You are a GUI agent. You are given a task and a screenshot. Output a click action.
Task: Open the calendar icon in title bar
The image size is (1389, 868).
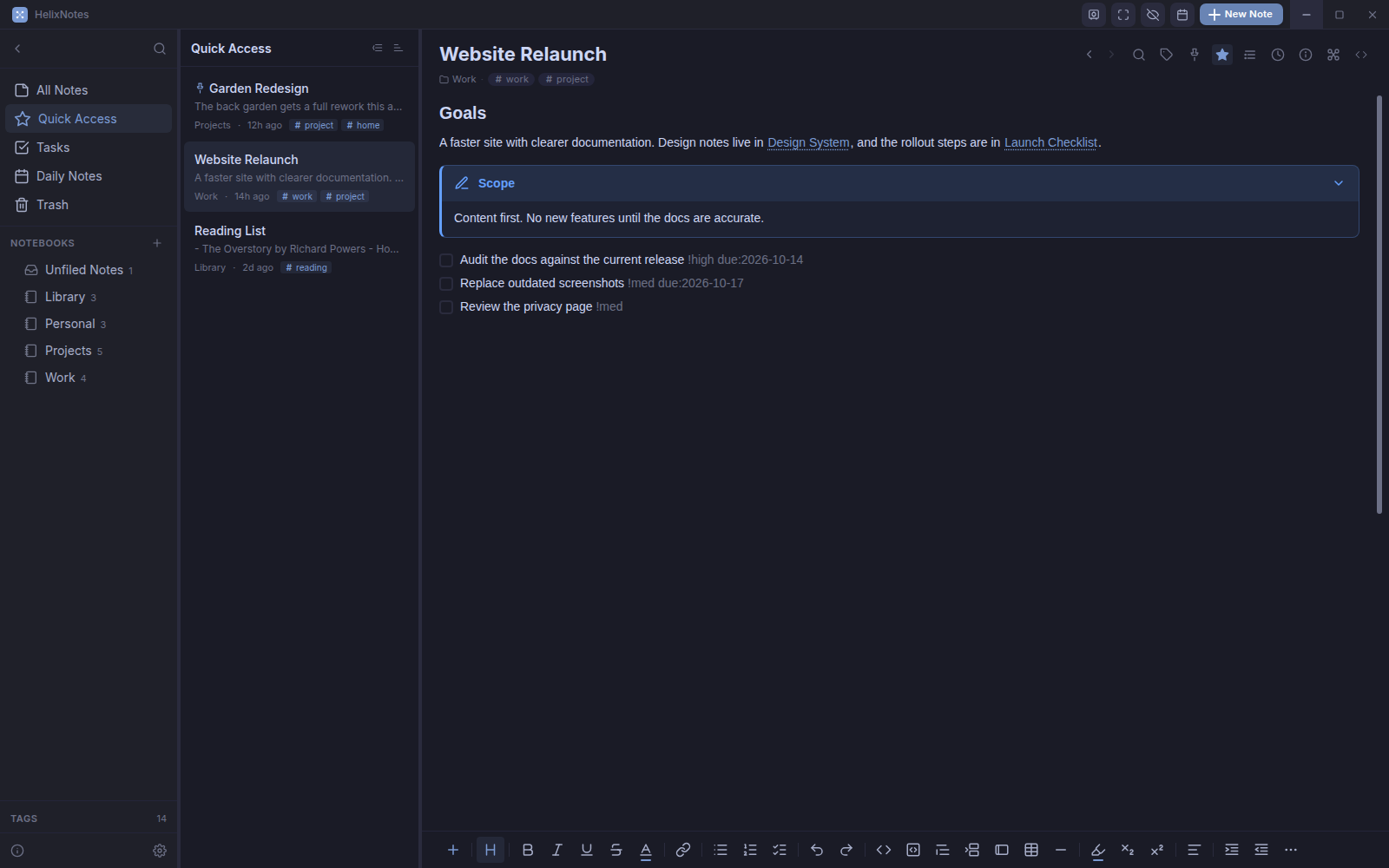tap(1182, 15)
